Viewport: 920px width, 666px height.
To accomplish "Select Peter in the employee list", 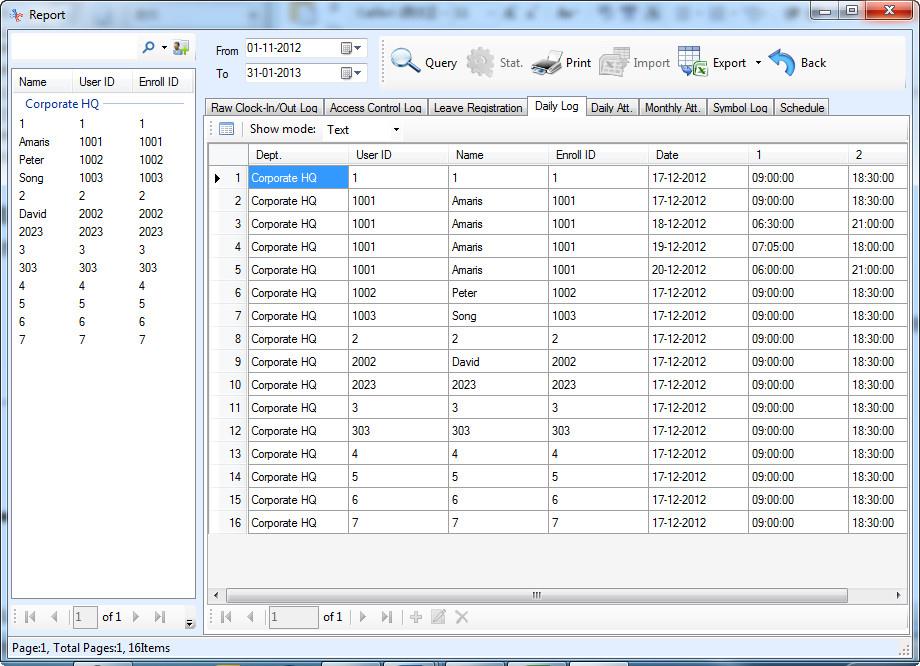I will (32, 160).
